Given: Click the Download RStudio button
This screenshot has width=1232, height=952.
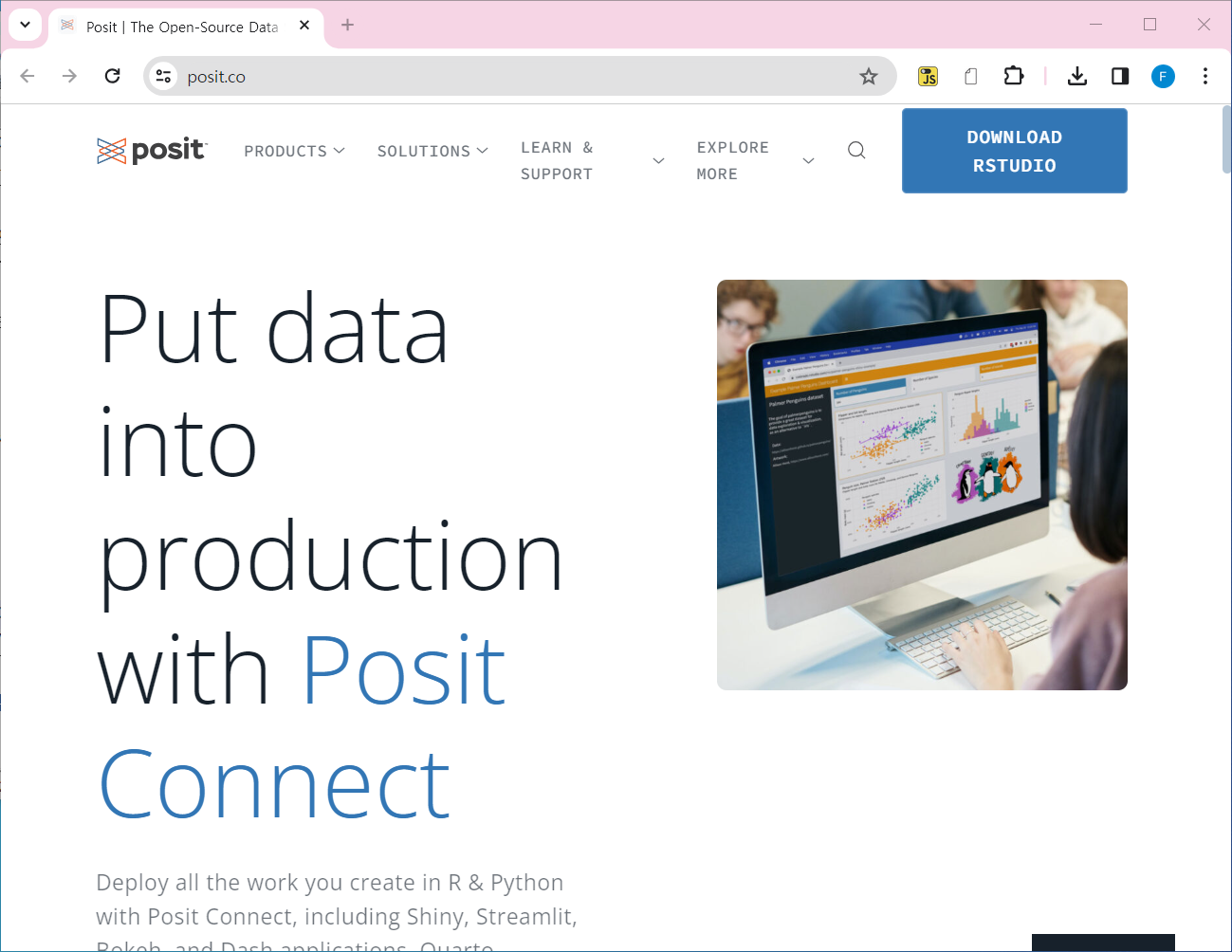Looking at the screenshot, I should click(x=1015, y=151).
